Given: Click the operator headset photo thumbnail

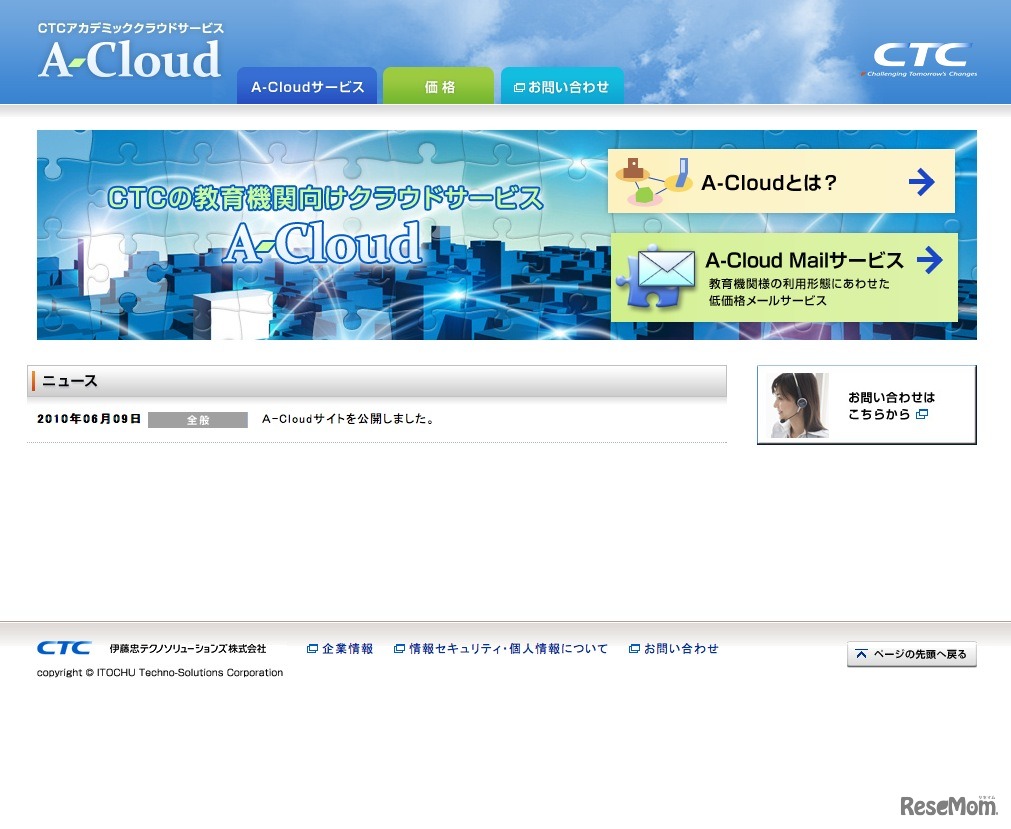Looking at the screenshot, I should point(797,404).
